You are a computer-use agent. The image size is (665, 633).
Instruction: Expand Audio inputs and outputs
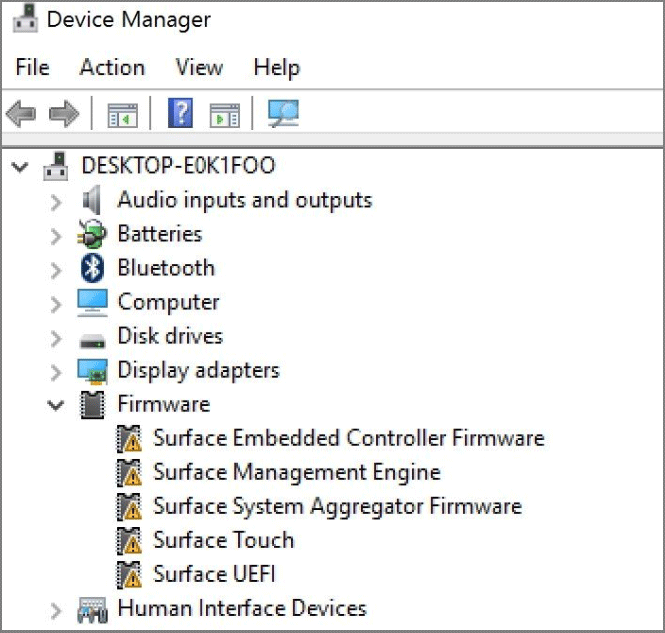pyautogui.click(x=56, y=202)
